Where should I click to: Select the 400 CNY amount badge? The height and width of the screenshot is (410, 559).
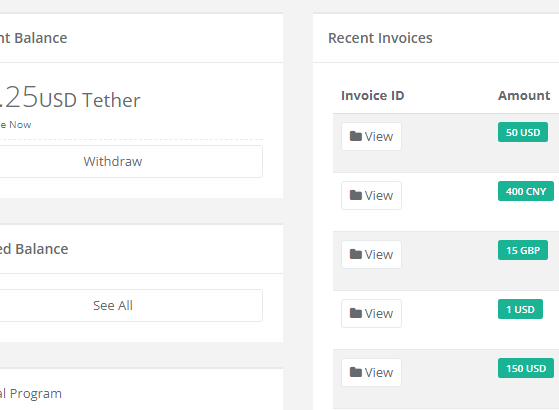pyautogui.click(x=526, y=191)
